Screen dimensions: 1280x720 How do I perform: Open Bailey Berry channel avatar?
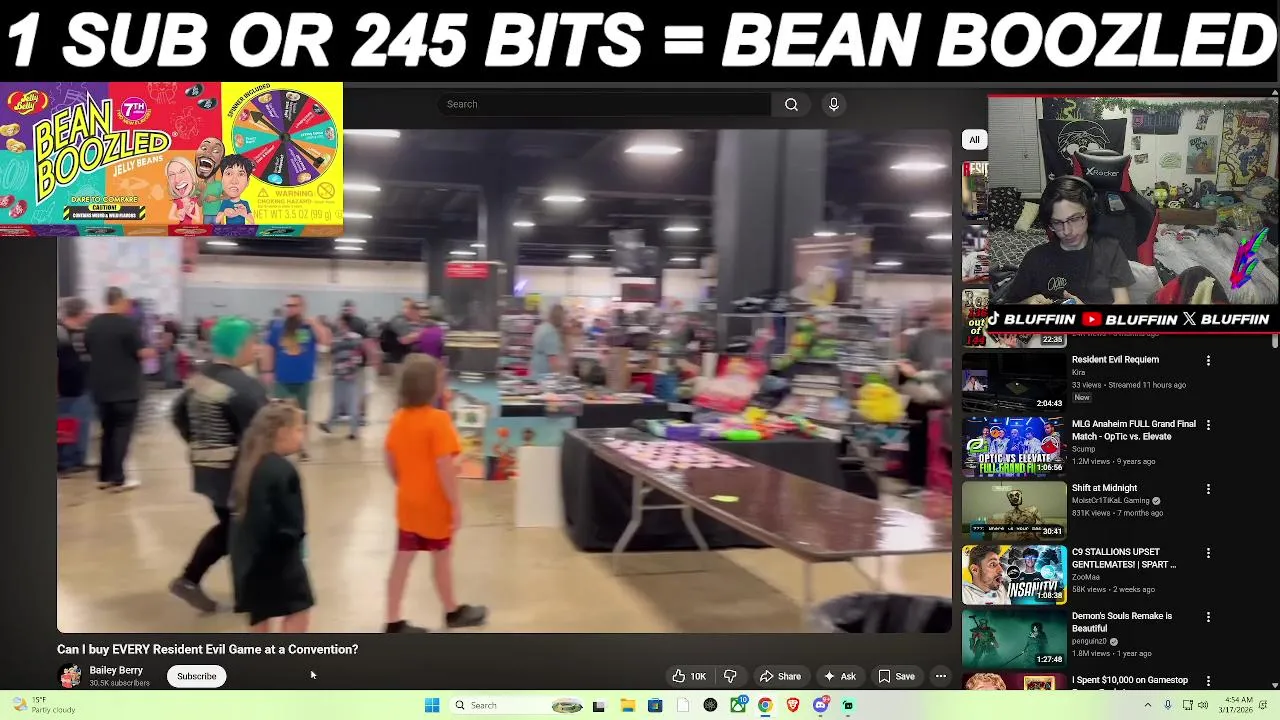point(70,676)
